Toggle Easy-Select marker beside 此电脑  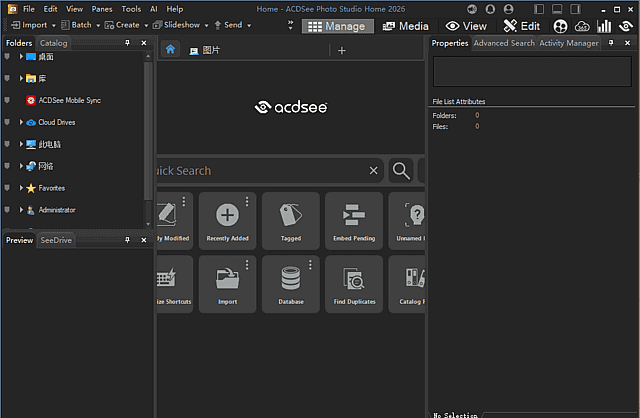tap(7, 144)
